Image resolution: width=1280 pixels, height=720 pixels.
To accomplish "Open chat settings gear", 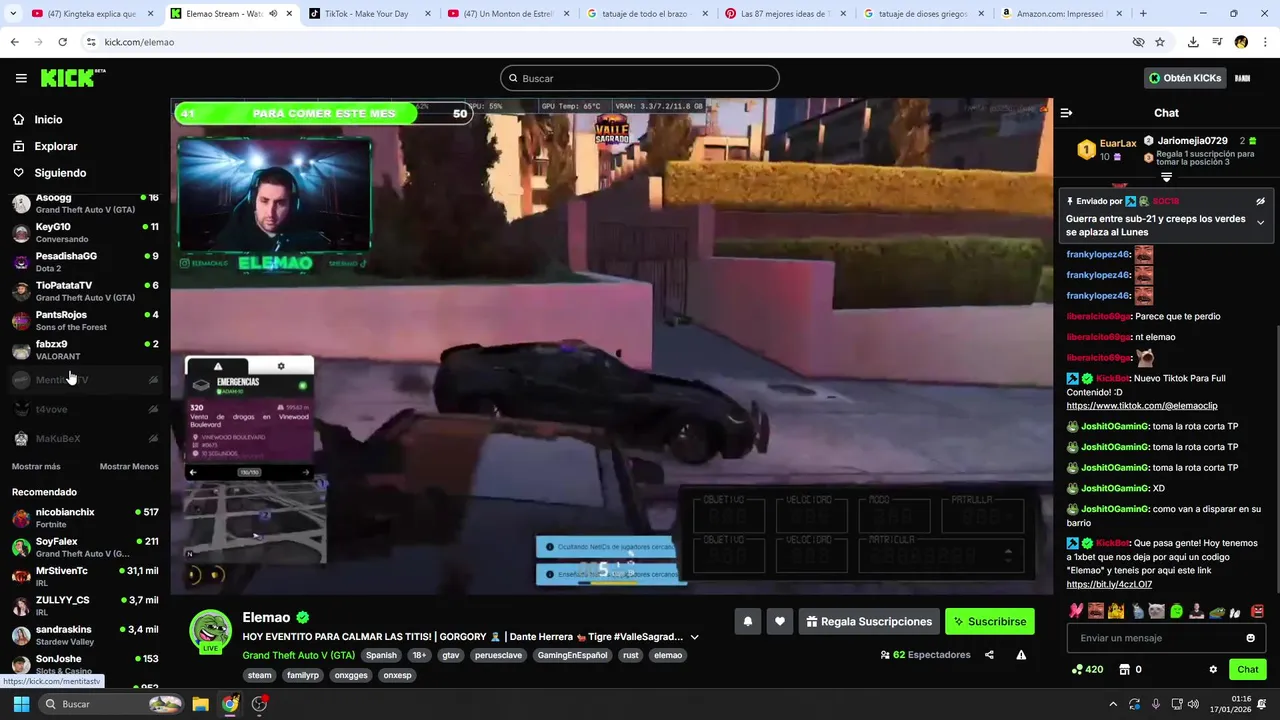I will [1213, 669].
